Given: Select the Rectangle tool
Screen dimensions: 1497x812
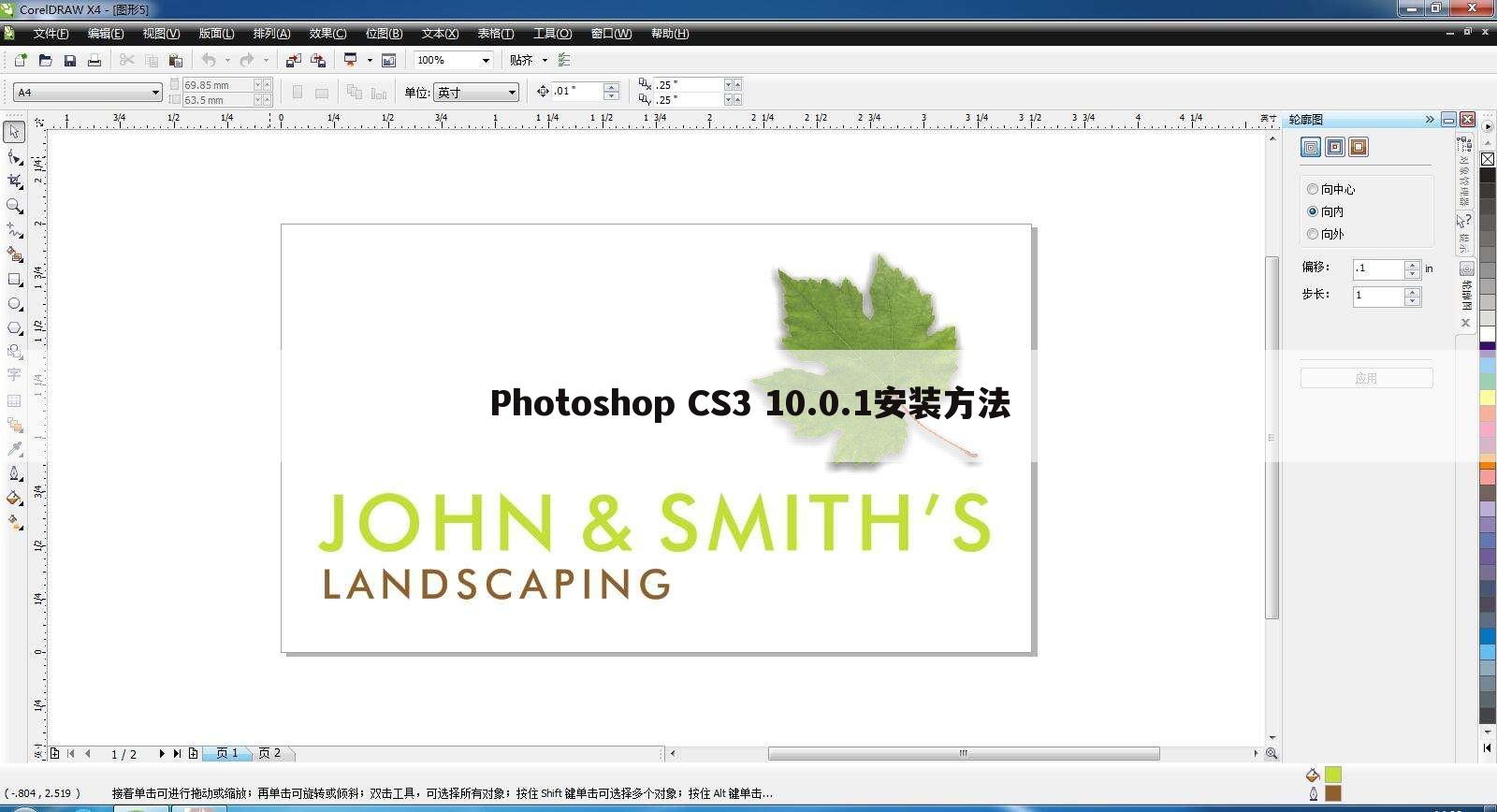Looking at the screenshot, I should click(x=15, y=279).
